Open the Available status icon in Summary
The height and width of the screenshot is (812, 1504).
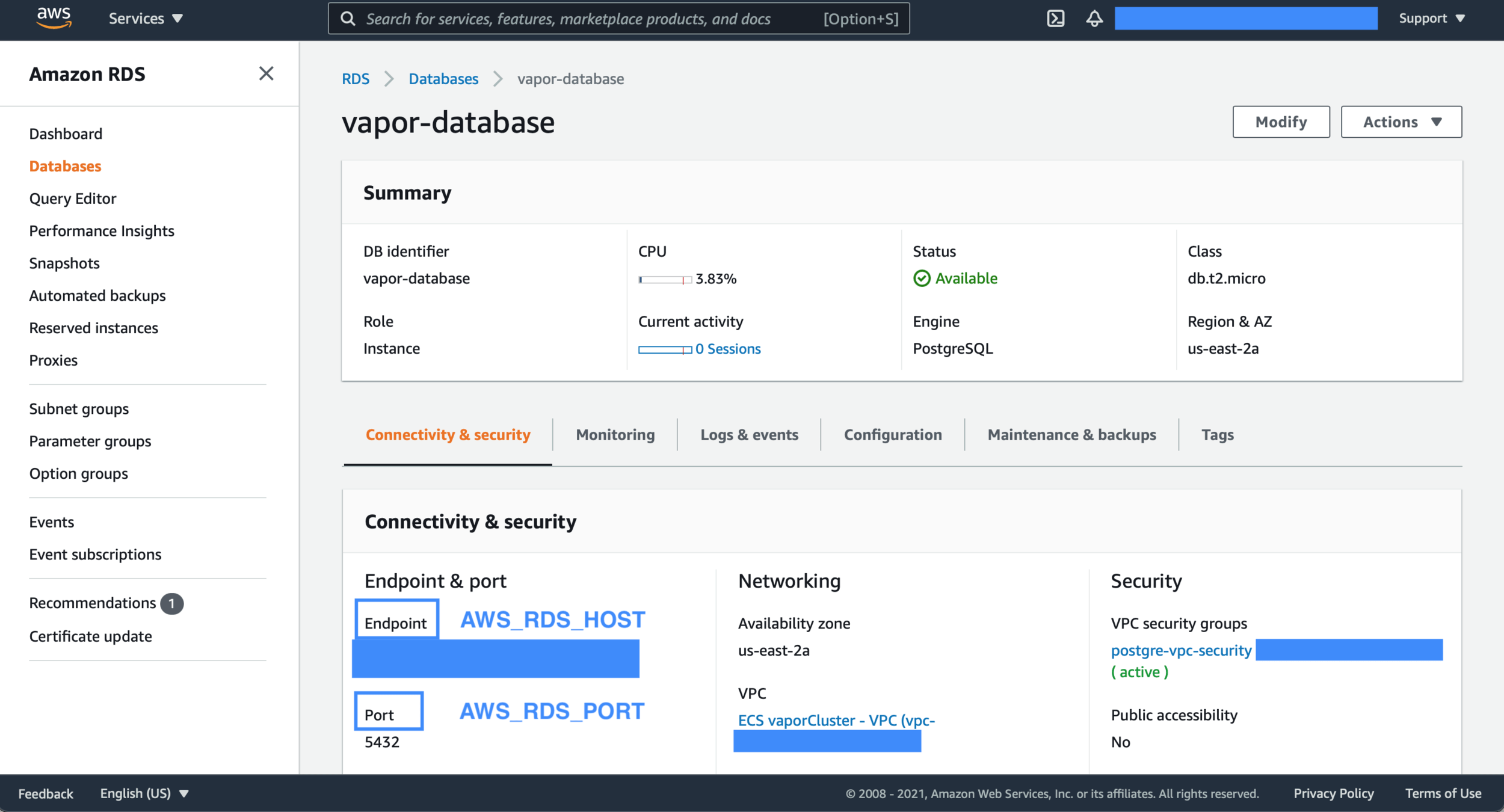coord(921,278)
